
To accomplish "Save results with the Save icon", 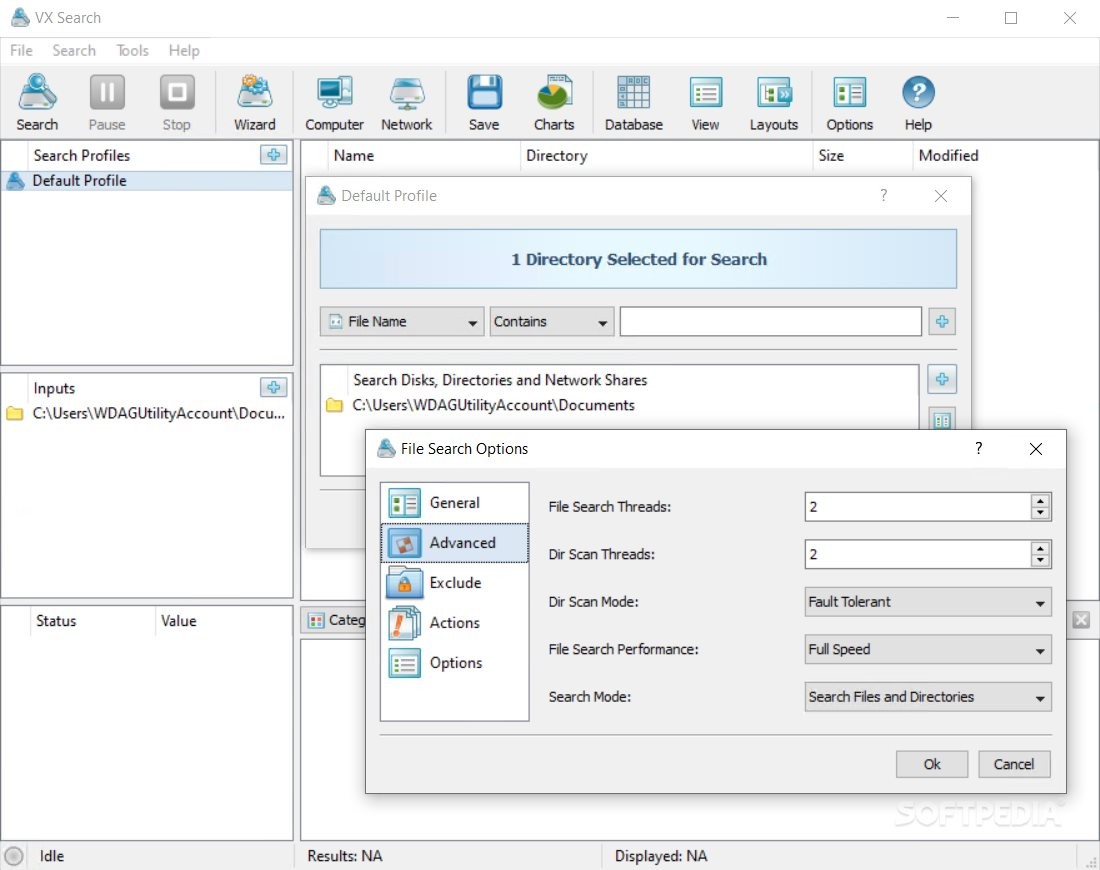I will click(484, 102).
